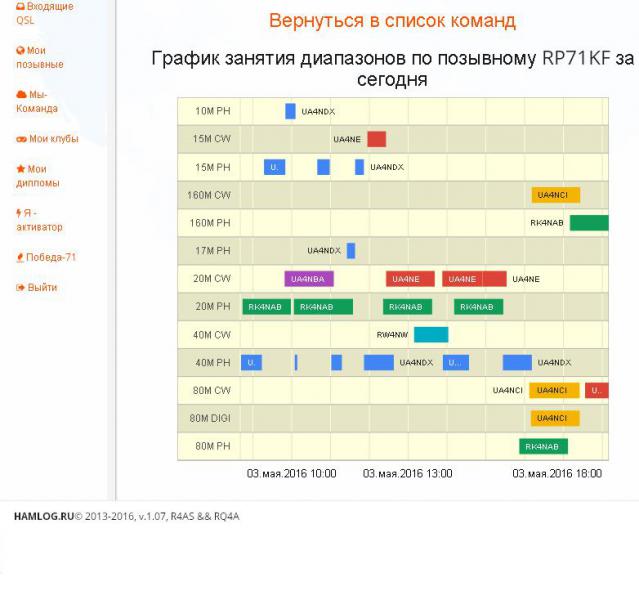Select the purple UA4NBA bar in 20M CW
639x600 pixels.
(x=309, y=279)
